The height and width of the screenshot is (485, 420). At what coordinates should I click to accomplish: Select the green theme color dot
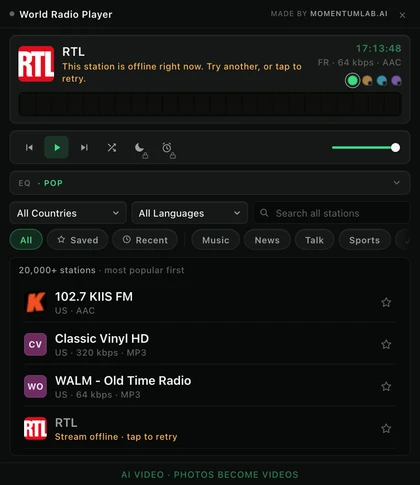(352, 81)
